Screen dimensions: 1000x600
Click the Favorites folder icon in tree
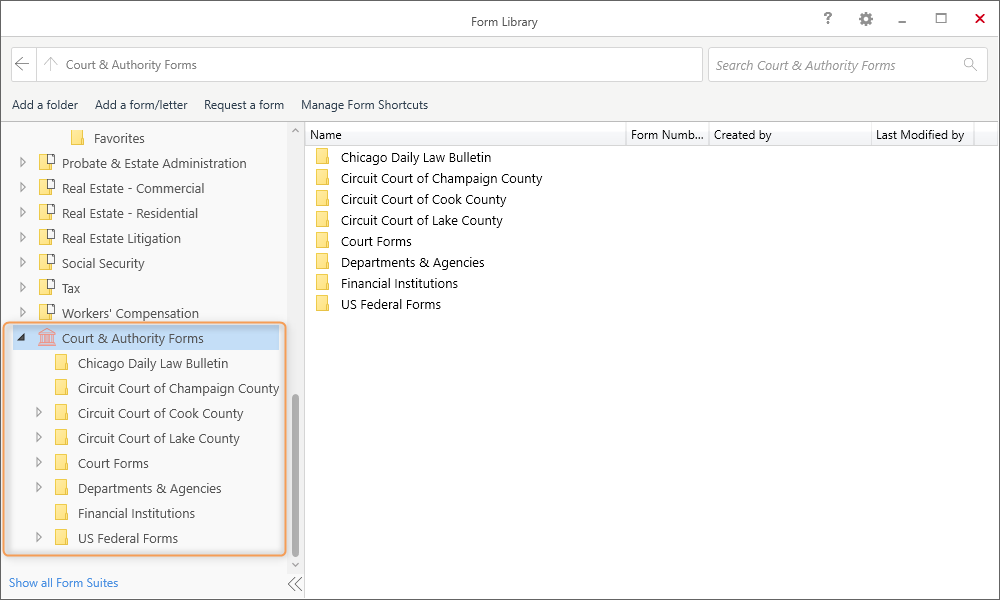pos(78,138)
